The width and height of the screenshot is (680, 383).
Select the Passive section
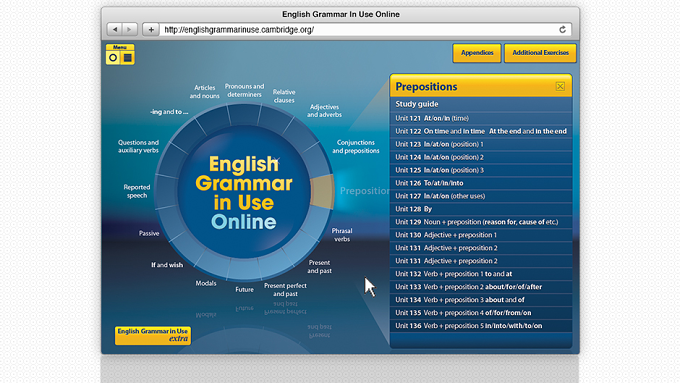(149, 233)
